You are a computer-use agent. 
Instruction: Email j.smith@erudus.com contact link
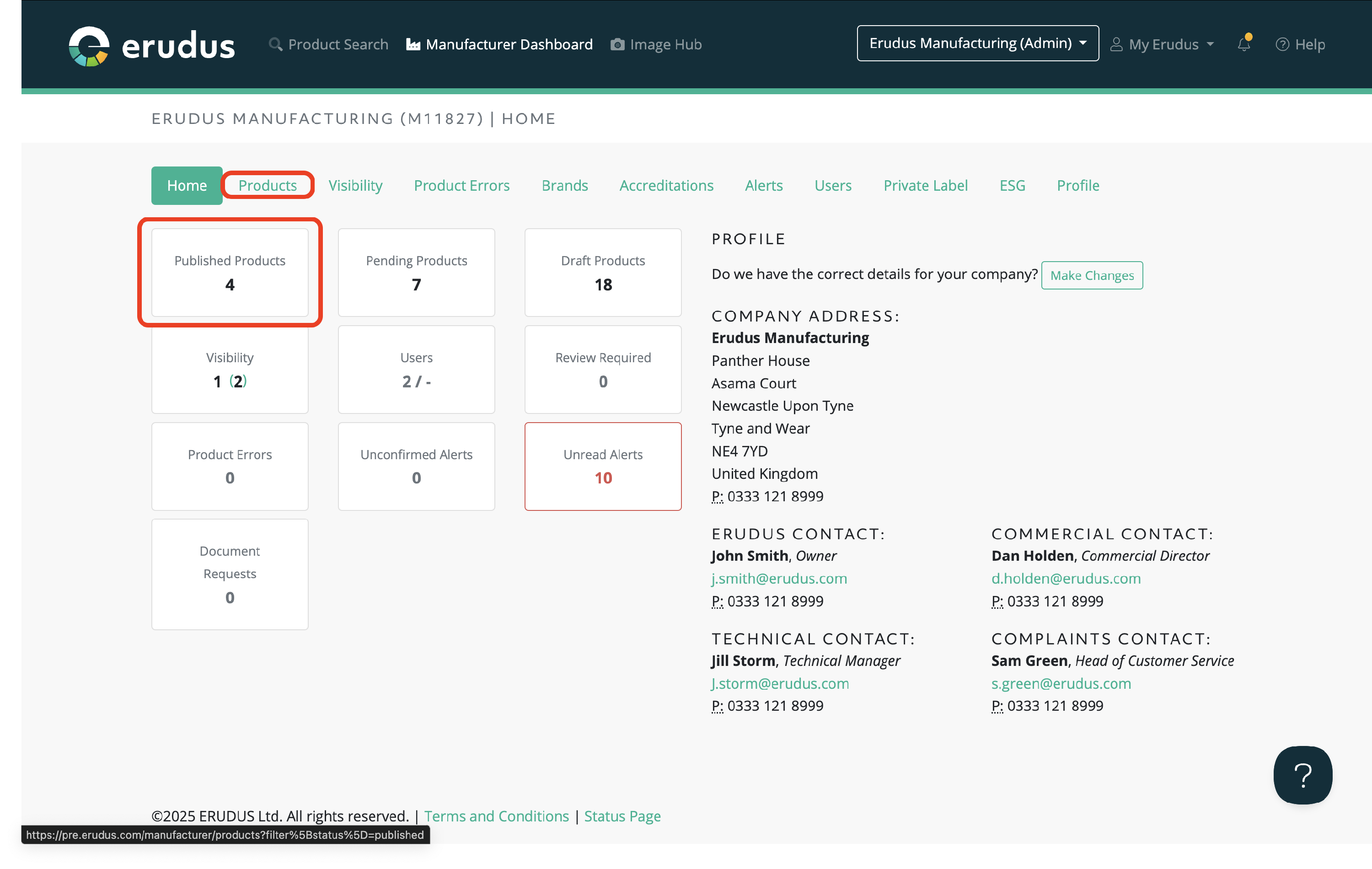coord(779,579)
